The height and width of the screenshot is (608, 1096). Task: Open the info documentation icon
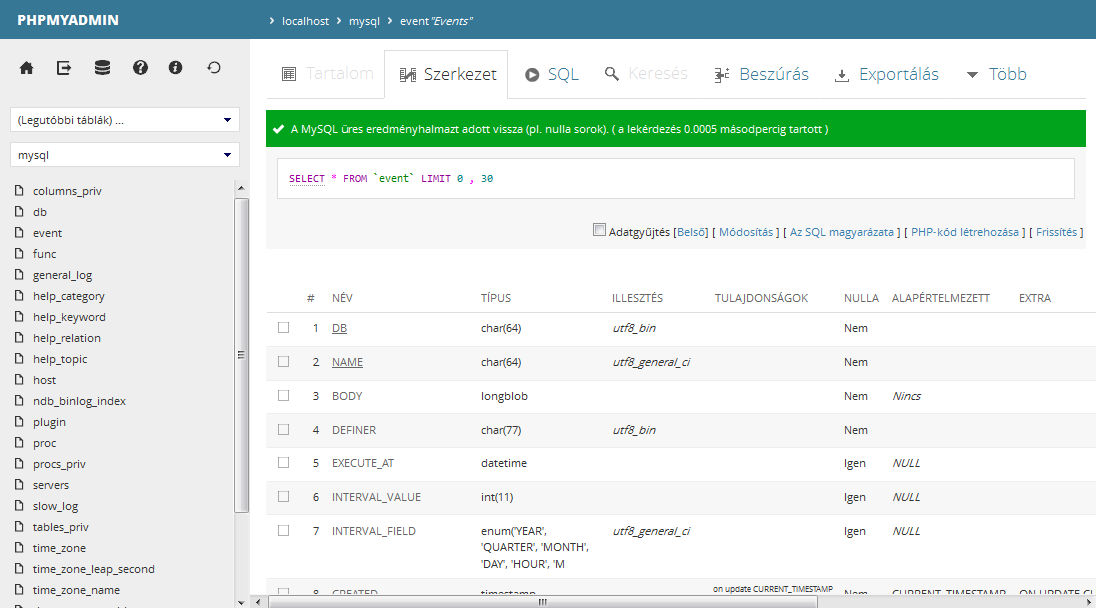click(175, 67)
